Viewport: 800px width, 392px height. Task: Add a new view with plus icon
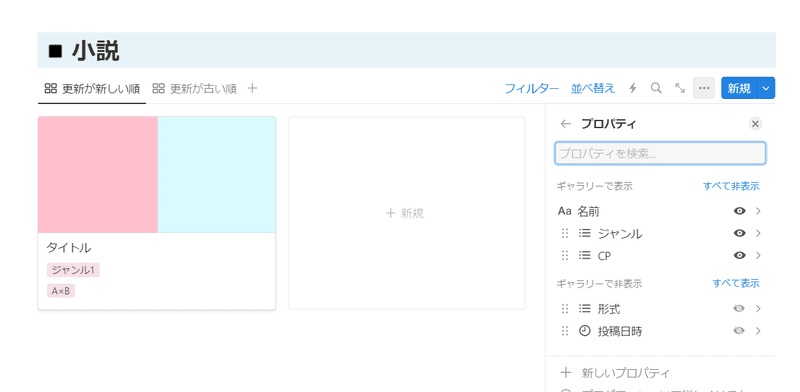click(x=252, y=88)
